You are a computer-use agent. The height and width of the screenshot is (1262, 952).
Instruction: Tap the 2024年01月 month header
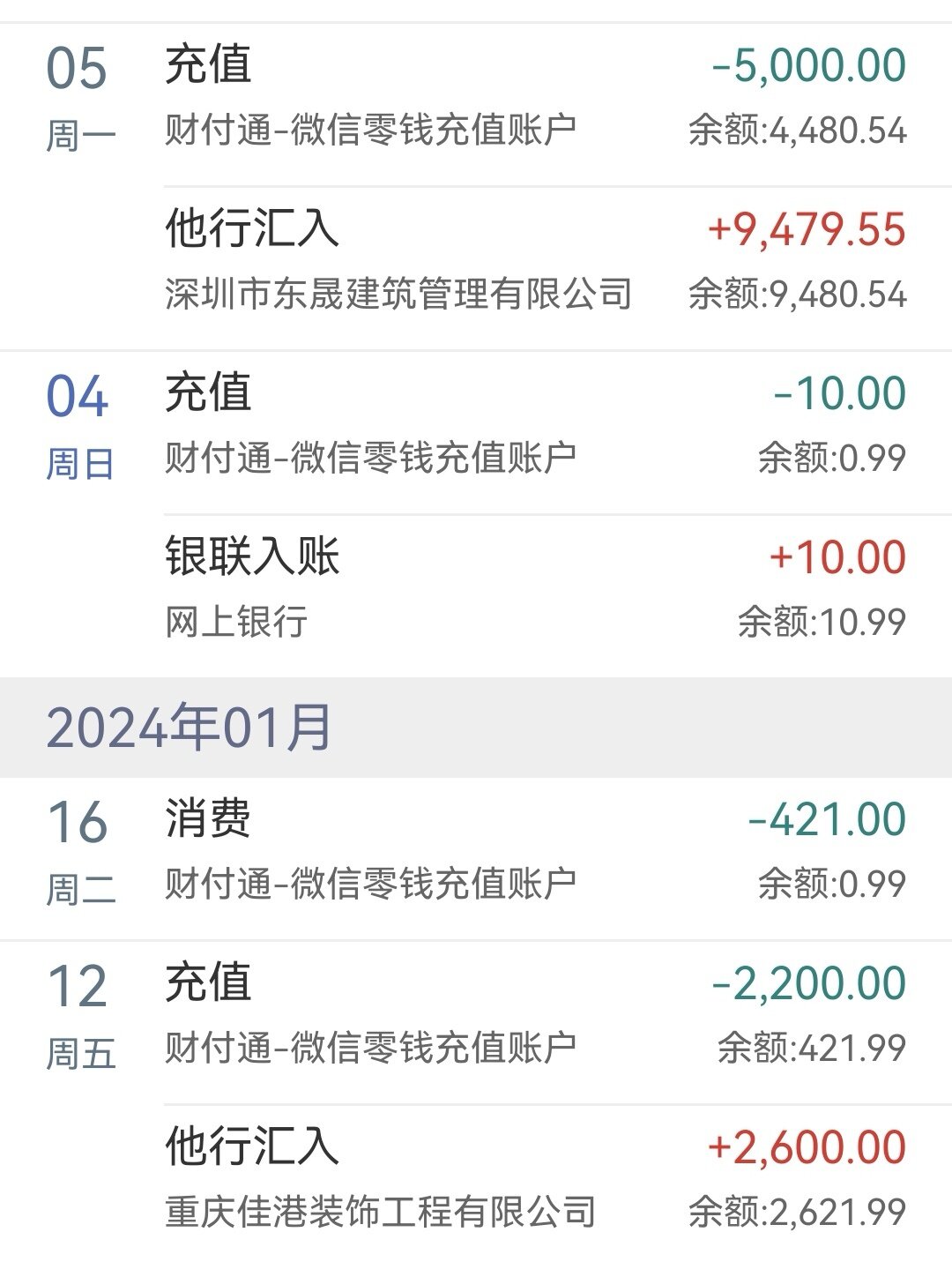476,728
